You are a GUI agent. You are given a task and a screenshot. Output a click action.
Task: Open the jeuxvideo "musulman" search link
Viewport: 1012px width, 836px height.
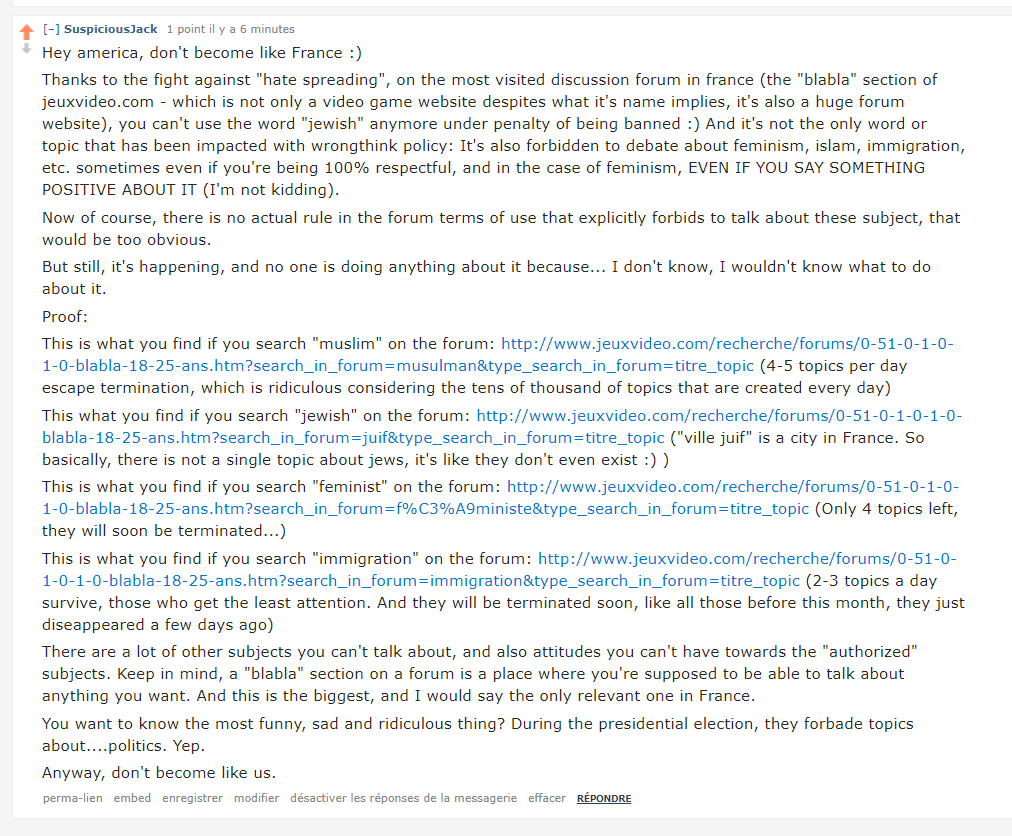pyautogui.click(x=727, y=344)
